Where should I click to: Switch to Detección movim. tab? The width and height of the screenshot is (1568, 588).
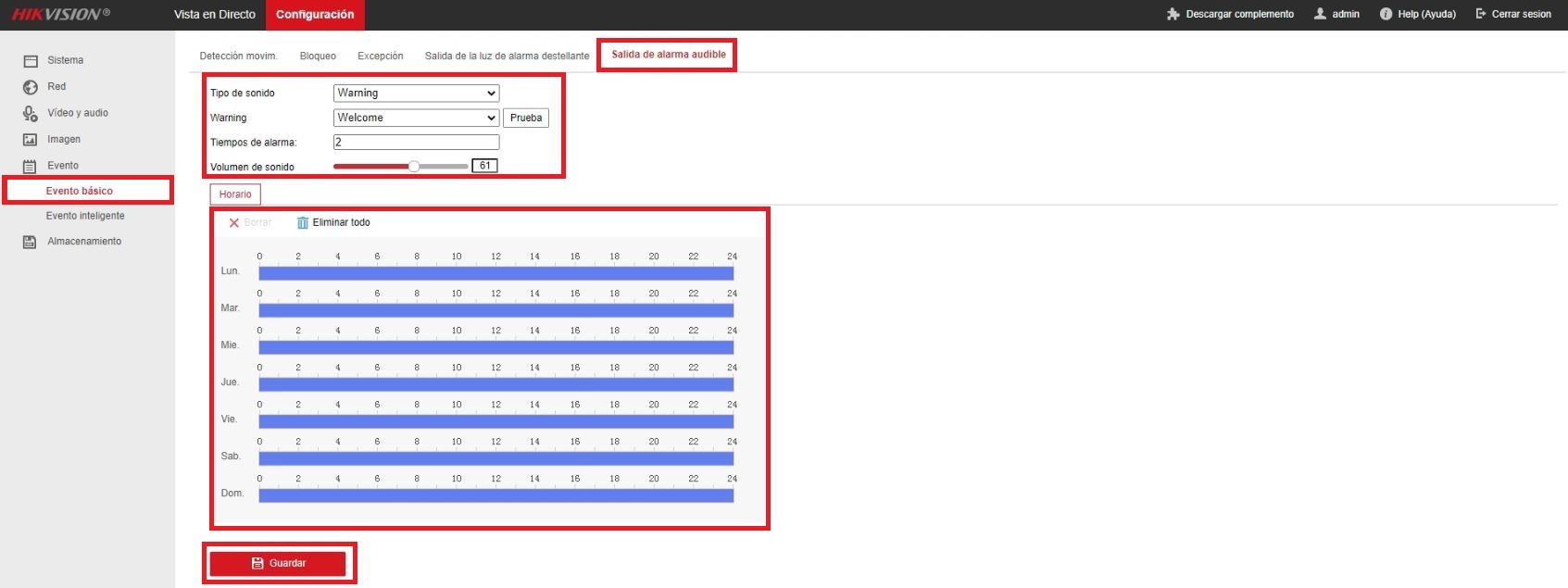(x=238, y=56)
